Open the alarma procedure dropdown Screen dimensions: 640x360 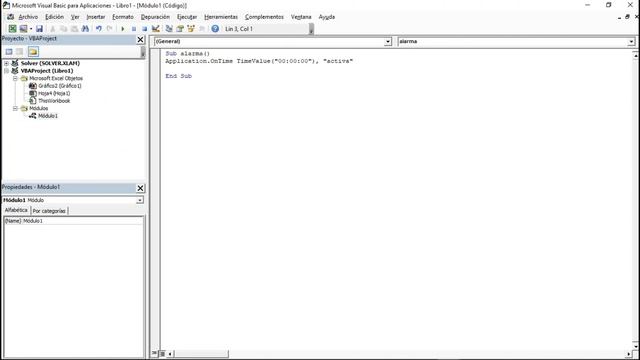pyautogui.click(x=631, y=42)
